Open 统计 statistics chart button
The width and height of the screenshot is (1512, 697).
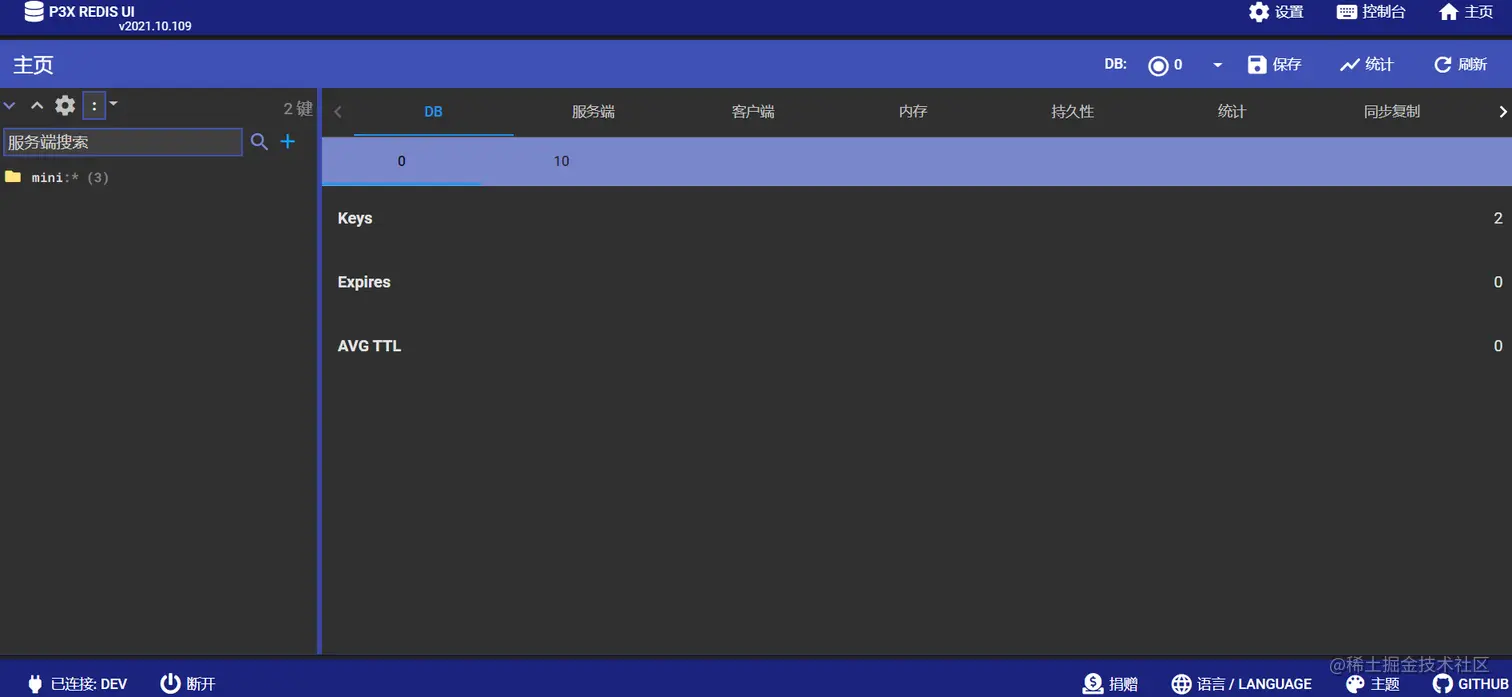[x=1366, y=64]
